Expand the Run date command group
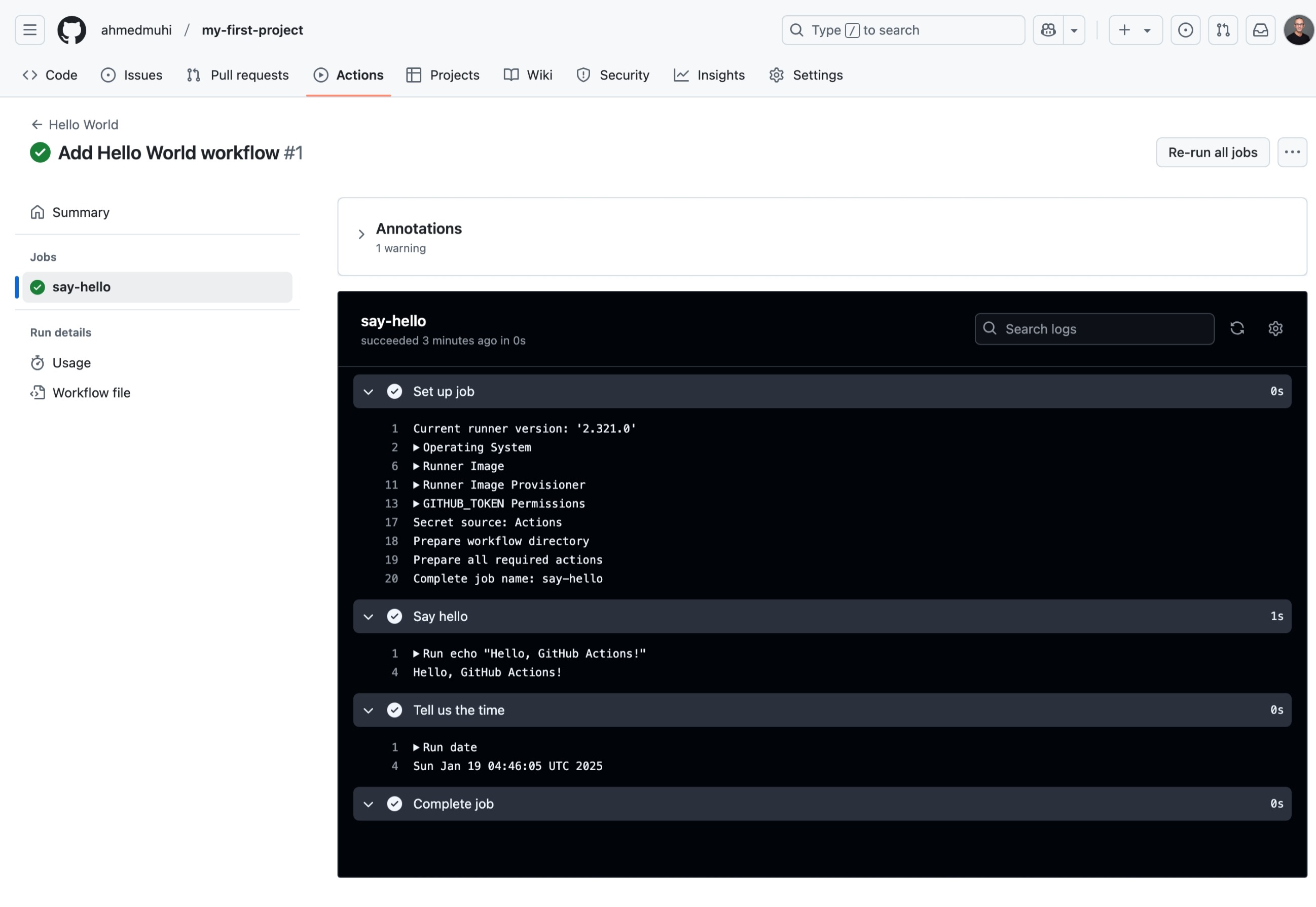The width and height of the screenshot is (1316, 907). pyautogui.click(x=445, y=747)
